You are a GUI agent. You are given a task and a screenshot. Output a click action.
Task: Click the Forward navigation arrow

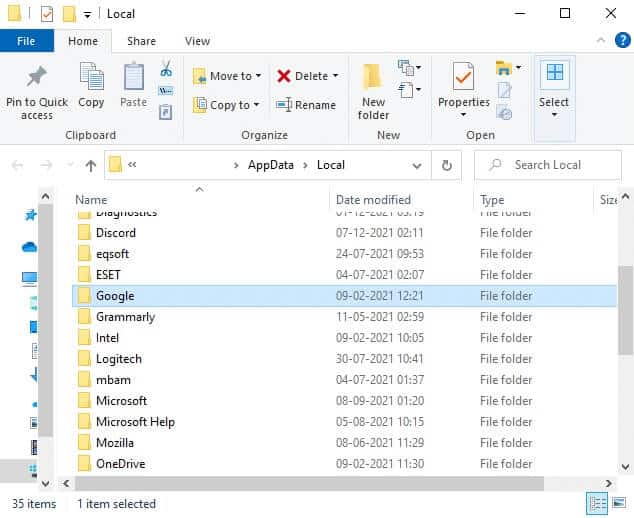point(46,165)
